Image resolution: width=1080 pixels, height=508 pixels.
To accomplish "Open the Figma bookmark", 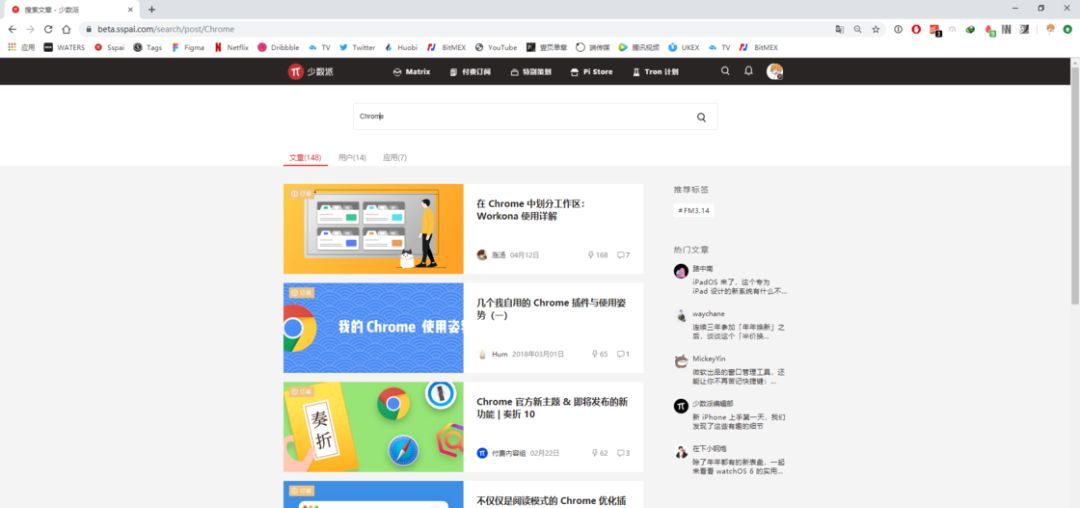I will pos(188,47).
